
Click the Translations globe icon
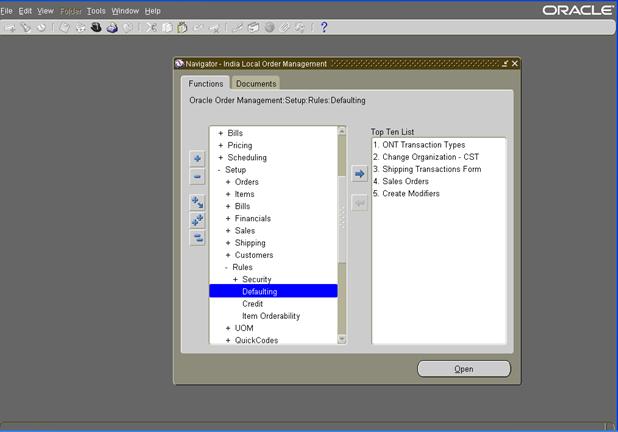tap(270, 28)
